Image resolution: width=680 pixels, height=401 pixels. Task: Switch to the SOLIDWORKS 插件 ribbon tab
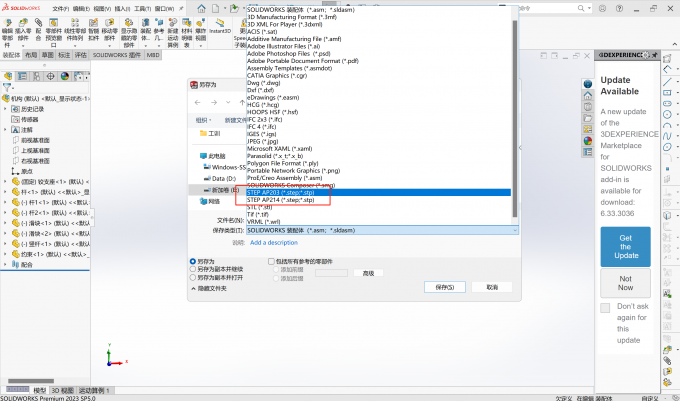(x=117, y=55)
